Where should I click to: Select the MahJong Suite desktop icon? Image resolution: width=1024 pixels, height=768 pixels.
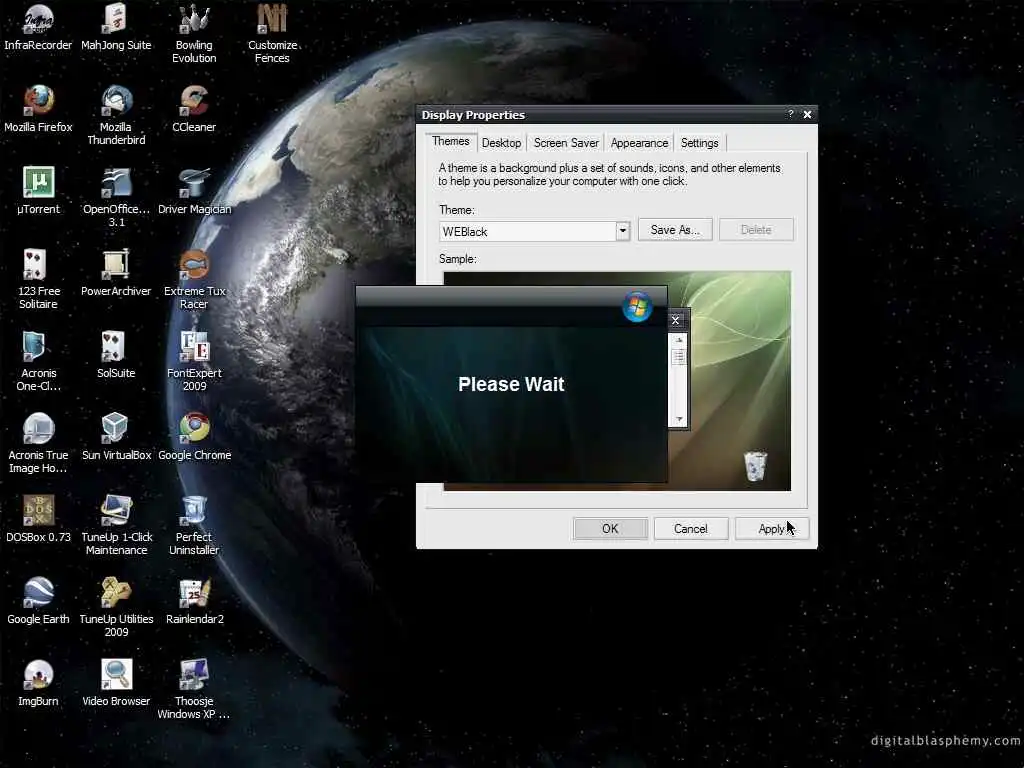116,27
